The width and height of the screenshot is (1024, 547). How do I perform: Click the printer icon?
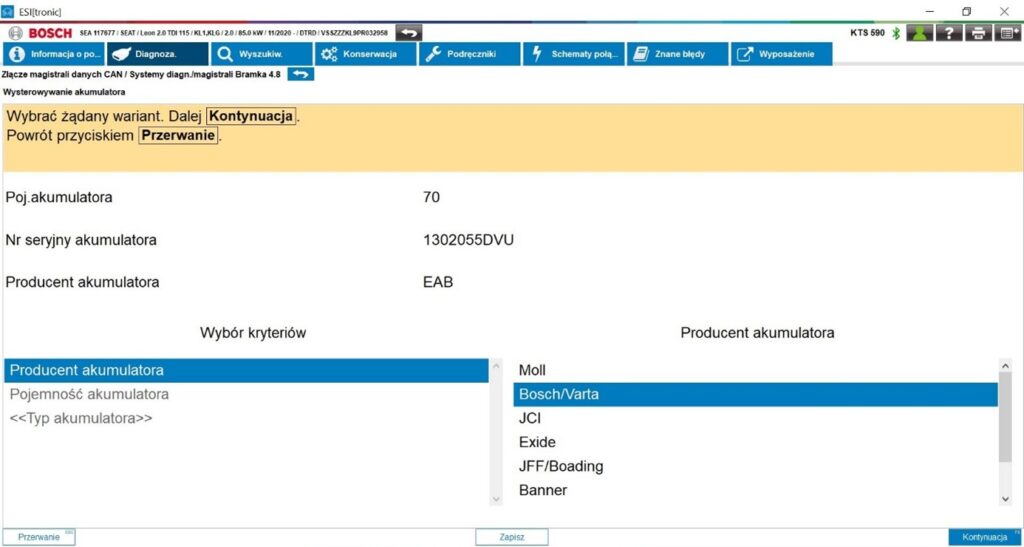978,33
